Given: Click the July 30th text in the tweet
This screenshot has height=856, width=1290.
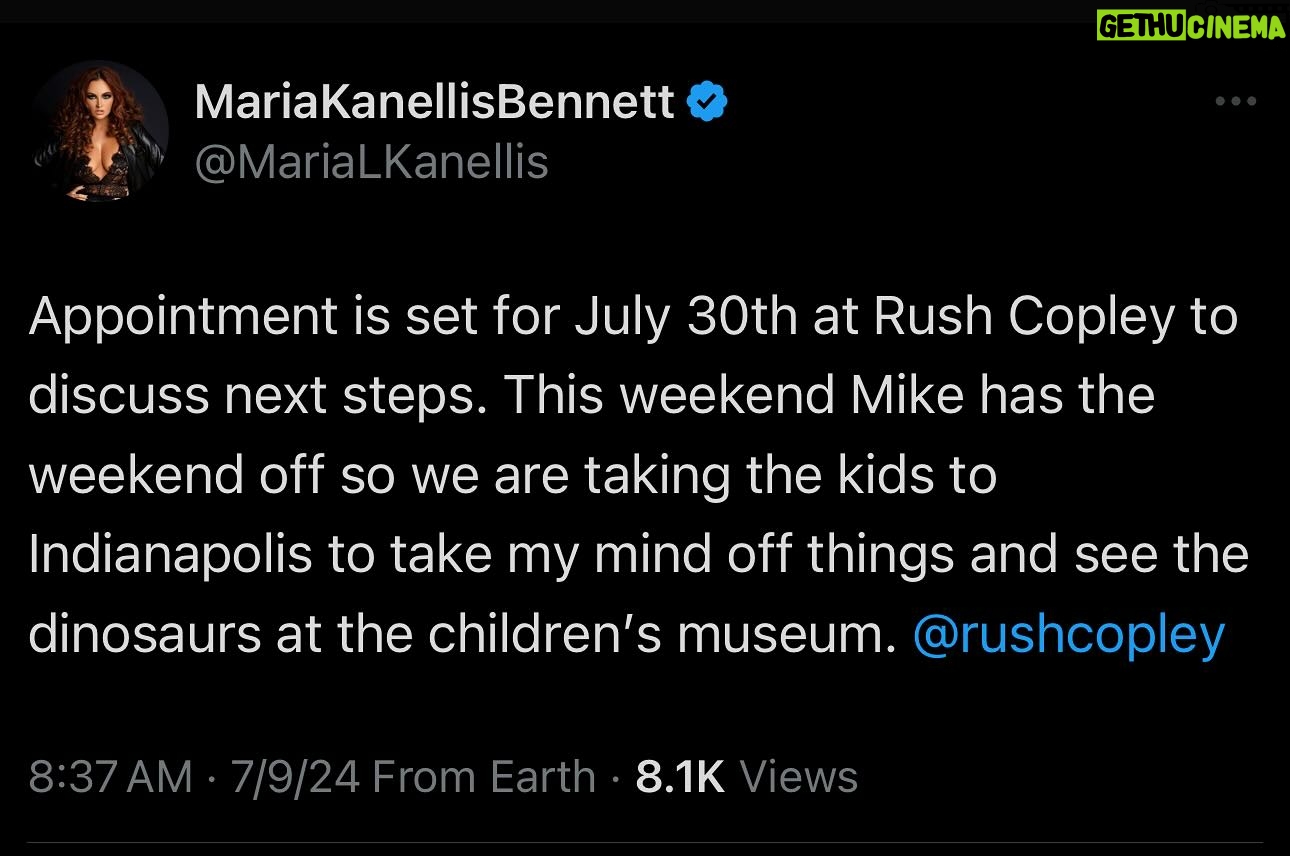Looking at the screenshot, I should 707,317.
